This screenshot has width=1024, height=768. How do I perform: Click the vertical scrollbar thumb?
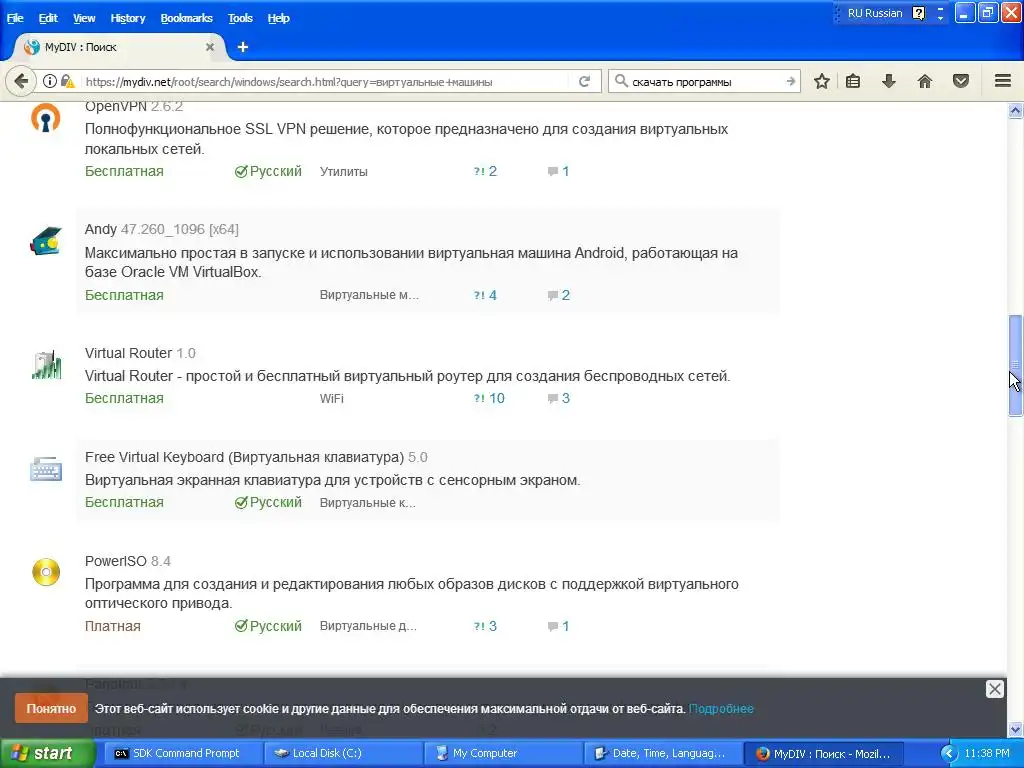pyautogui.click(x=1015, y=366)
